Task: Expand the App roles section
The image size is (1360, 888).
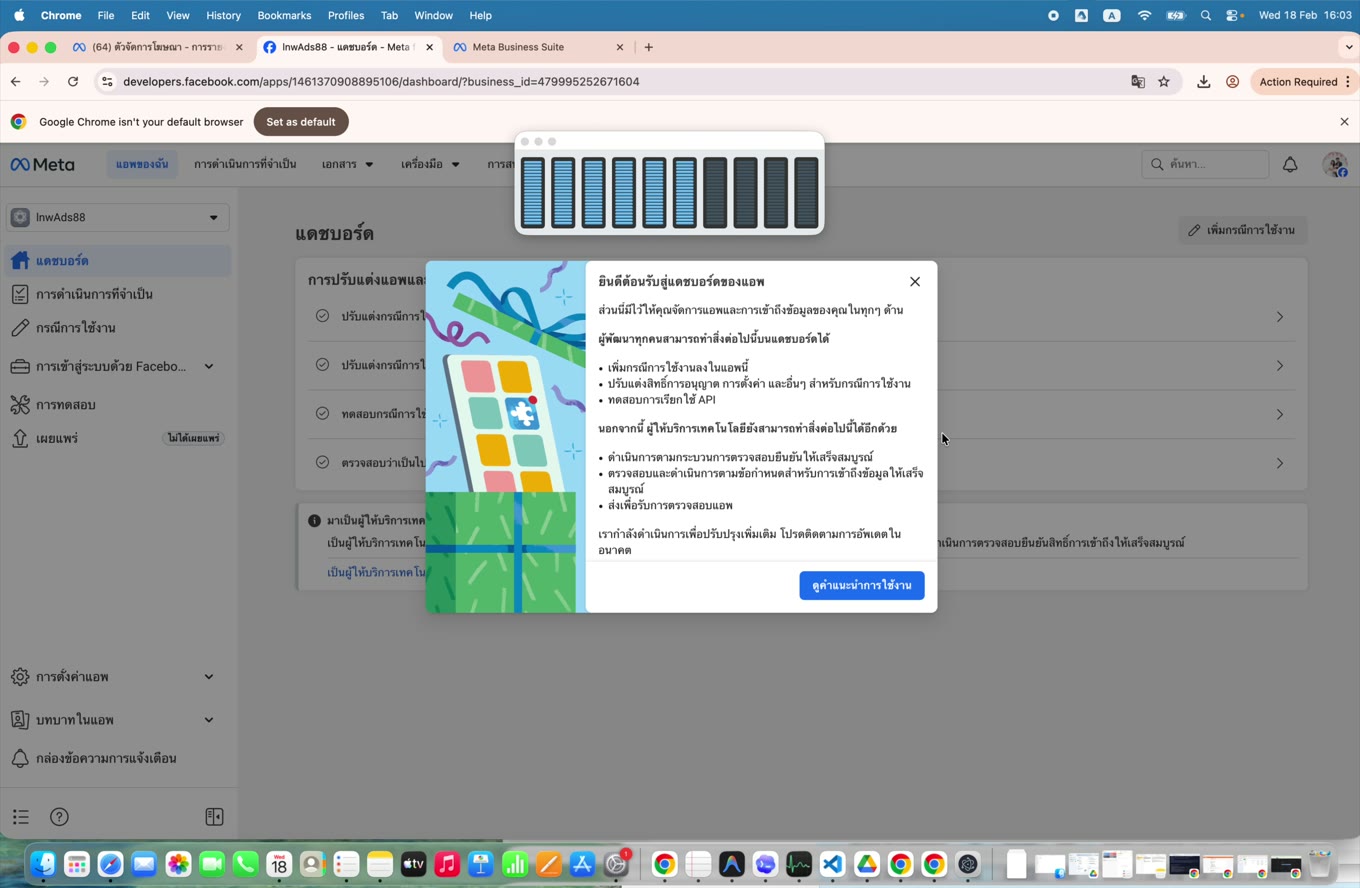Action: pyautogui.click(x=118, y=720)
